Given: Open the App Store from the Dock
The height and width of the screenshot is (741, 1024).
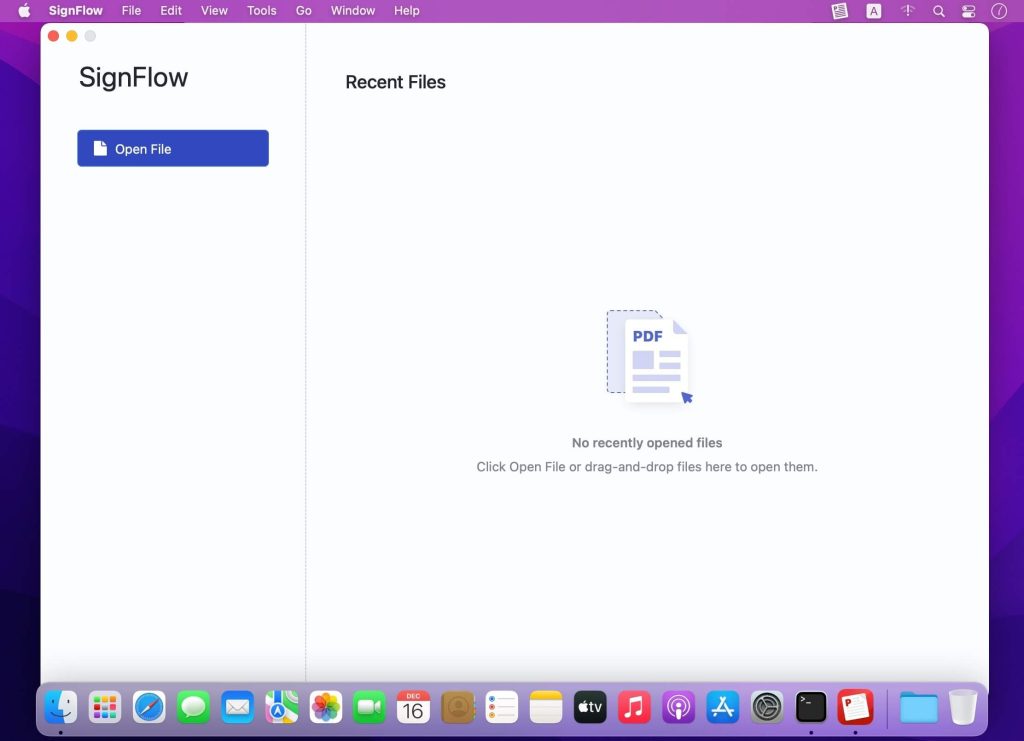Looking at the screenshot, I should coord(722,707).
